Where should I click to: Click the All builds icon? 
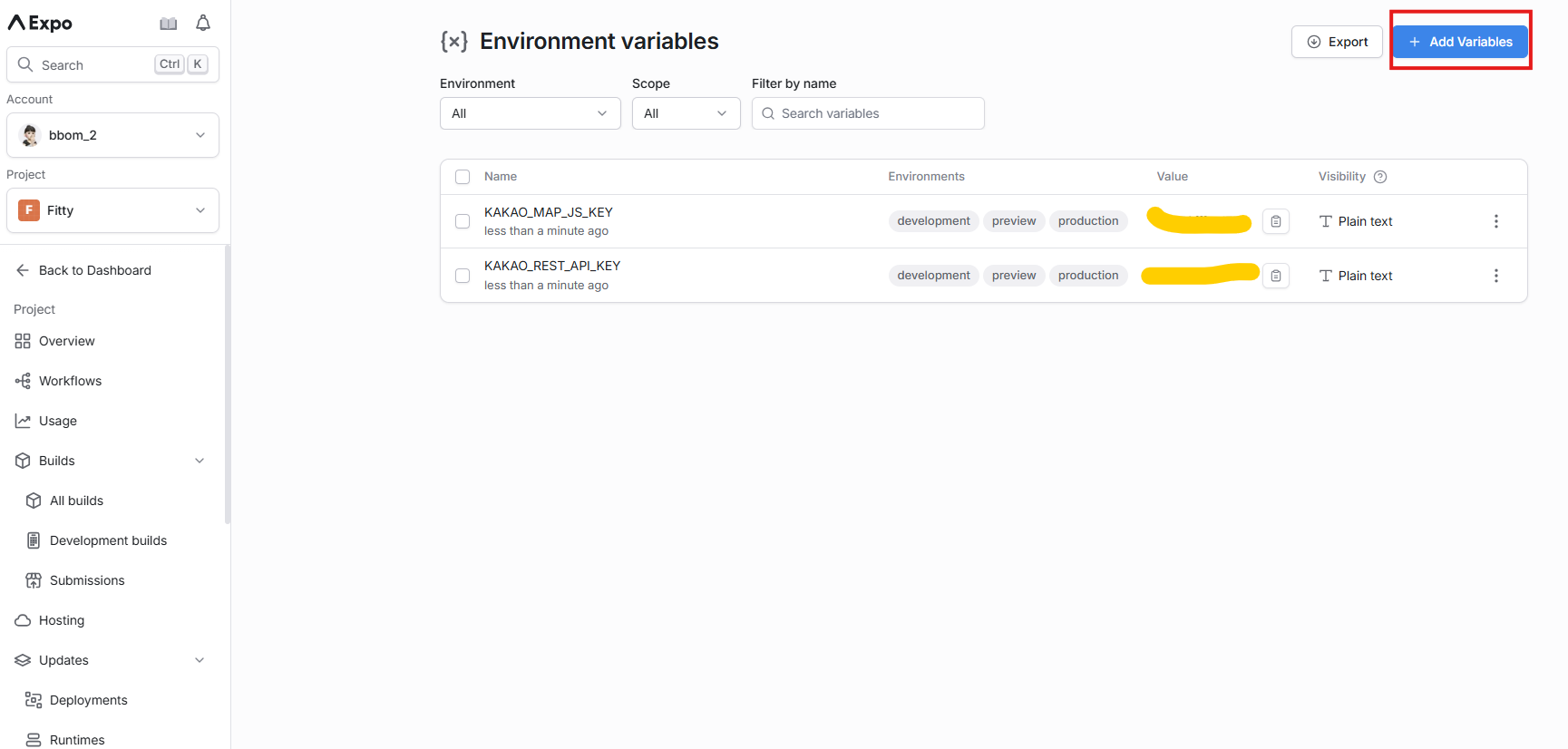tap(34, 501)
